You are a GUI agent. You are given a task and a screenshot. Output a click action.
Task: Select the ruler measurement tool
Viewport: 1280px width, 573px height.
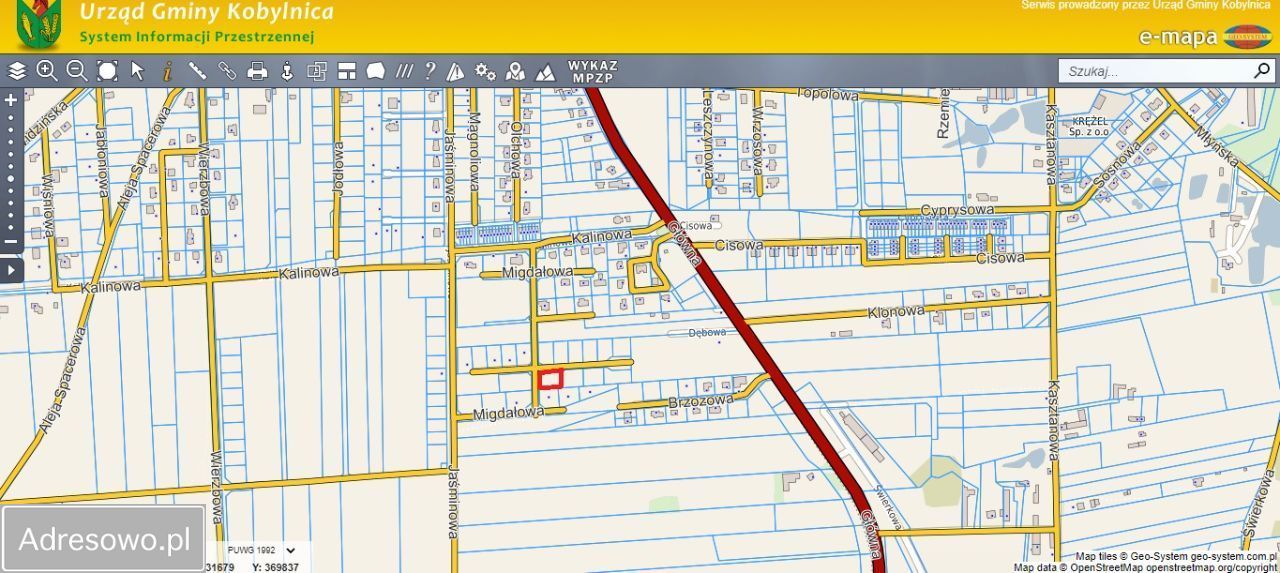[197, 71]
